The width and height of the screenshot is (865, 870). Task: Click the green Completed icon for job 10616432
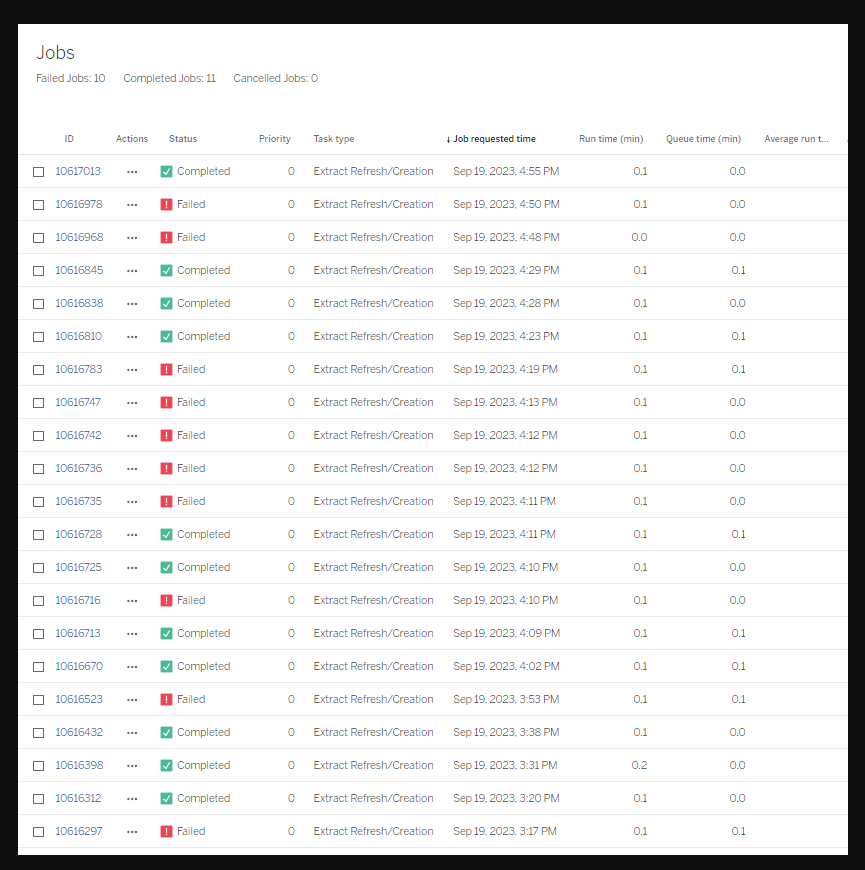(x=166, y=732)
